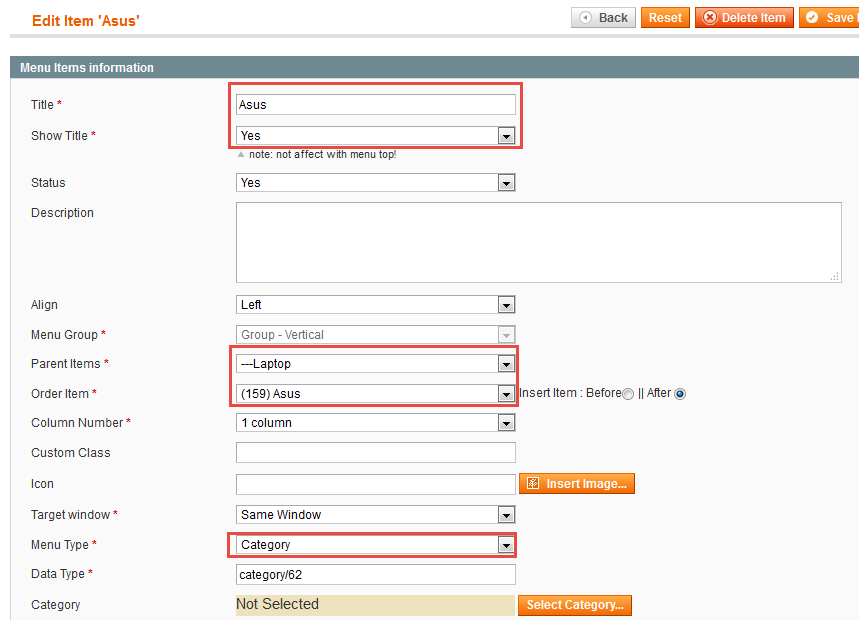This screenshot has height=620, width=859.
Task: Open the Menu Group dropdown
Action: coord(376,335)
